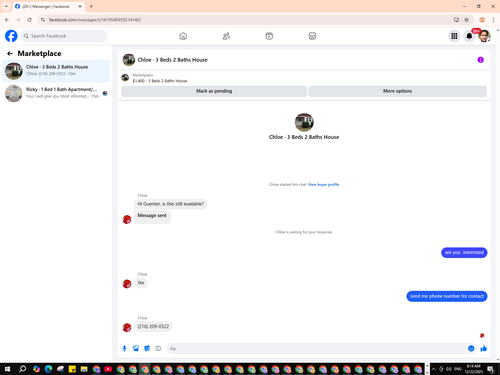
Task: Open the Video icon in top navigation
Action: tap(269, 36)
